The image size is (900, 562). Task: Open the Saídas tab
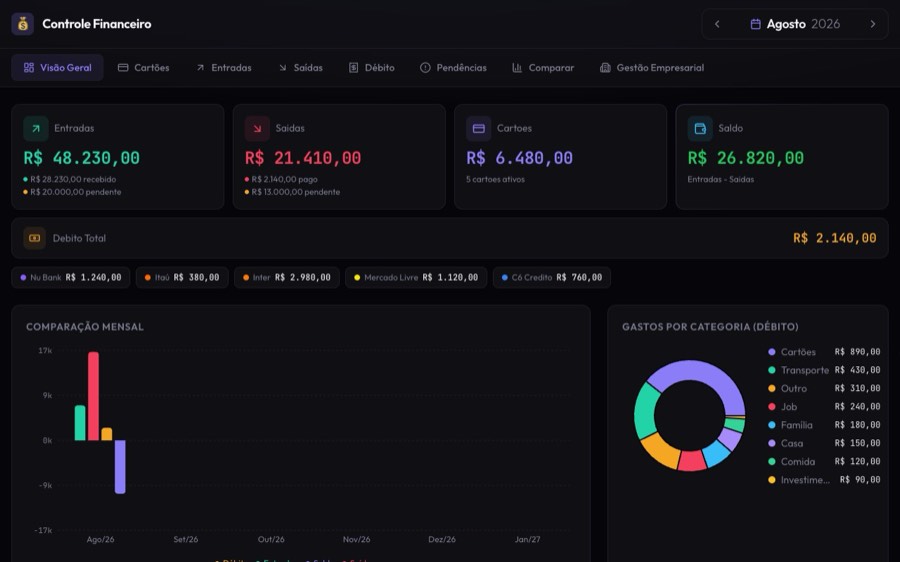[301, 68]
